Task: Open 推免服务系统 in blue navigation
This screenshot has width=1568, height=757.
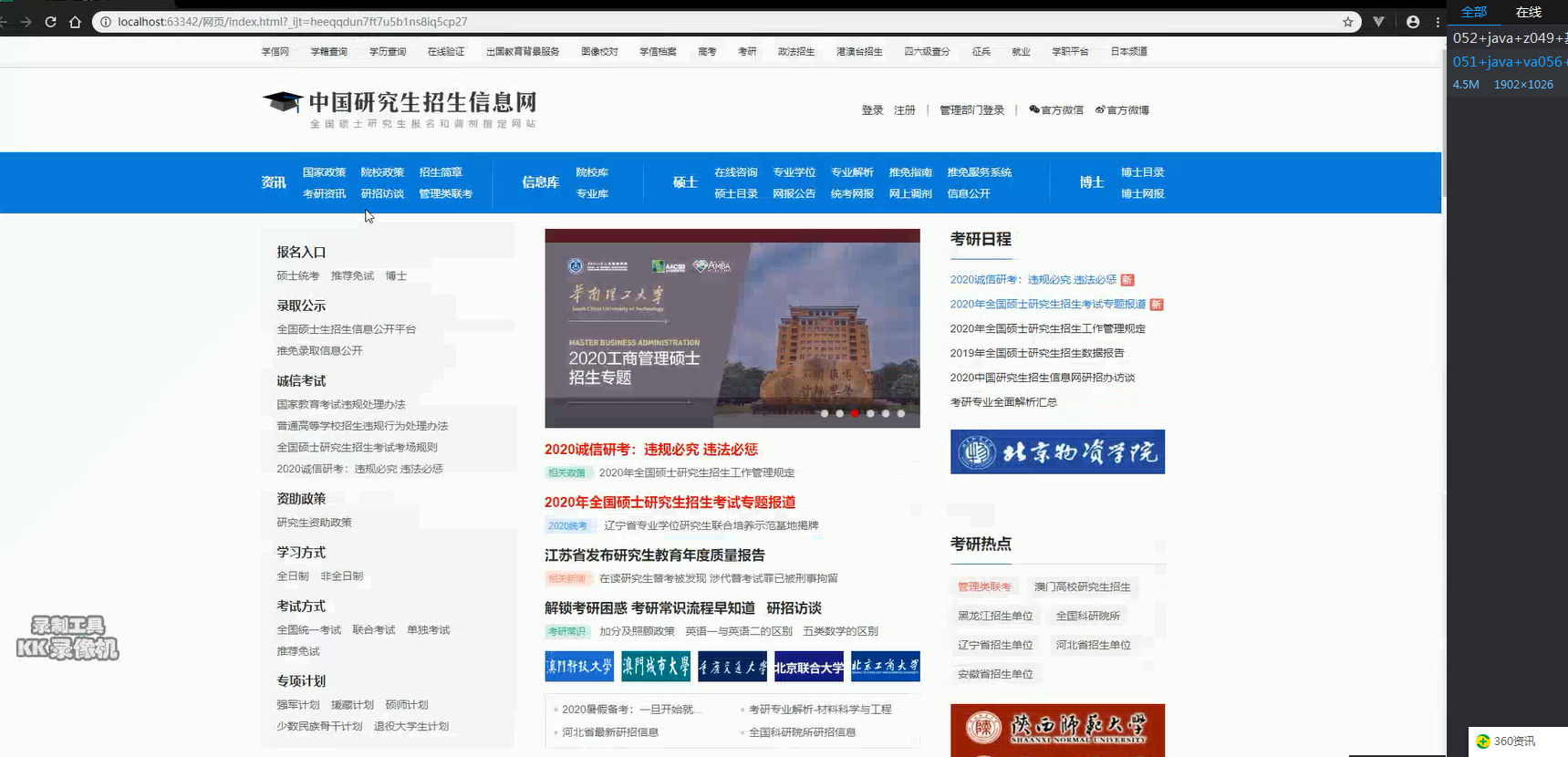Action: coord(979,172)
